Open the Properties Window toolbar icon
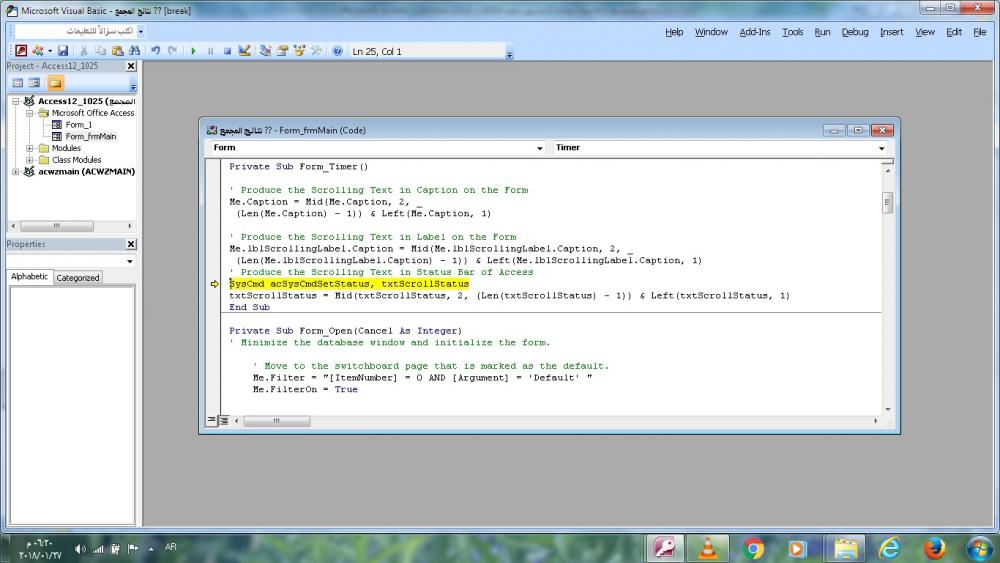1000x563 pixels. [x=282, y=50]
